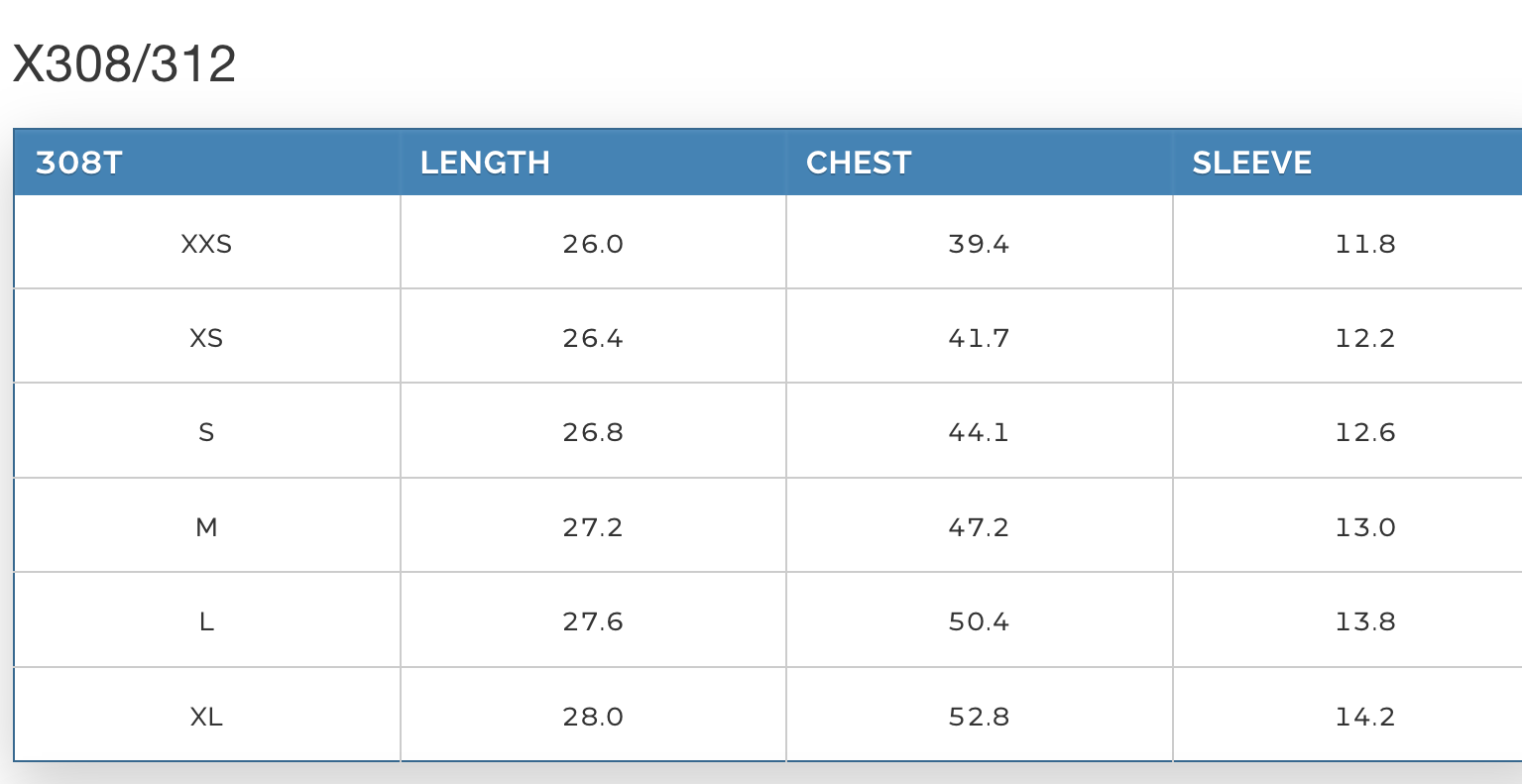The width and height of the screenshot is (1522, 784).
Task: Click the LENGTH column header
Action: (x=485, y=163)
